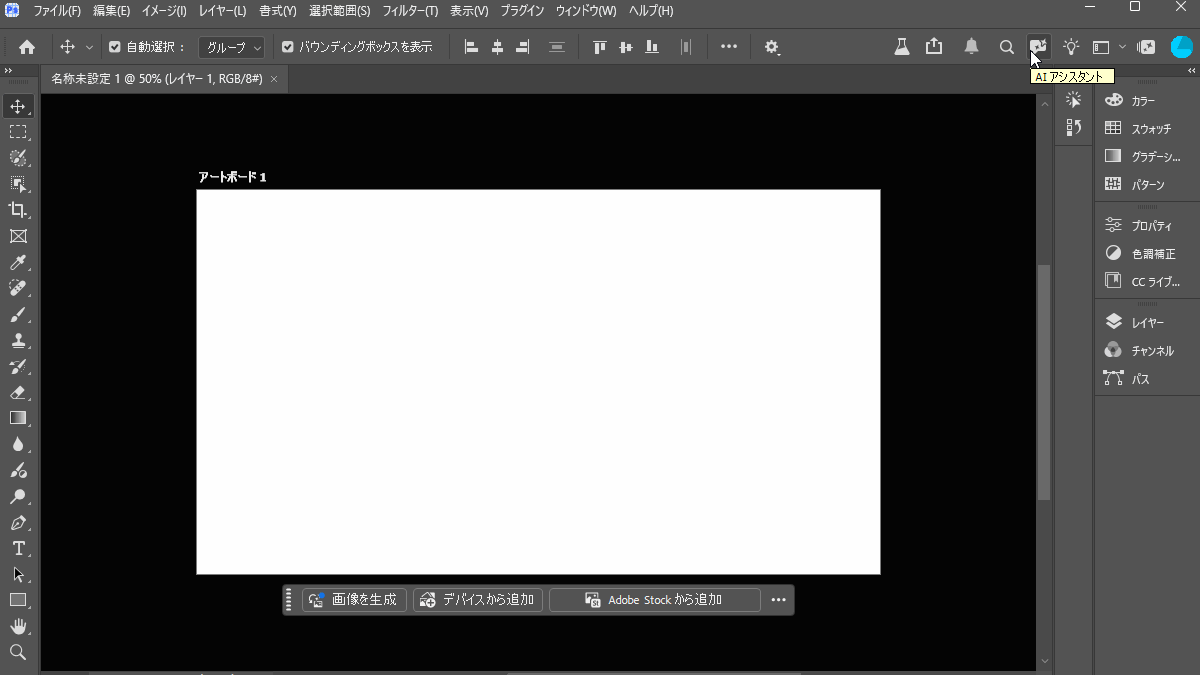Open the gear settings in options bar
This screenshot has width=1200, height=675.
(x=772, y=47)
